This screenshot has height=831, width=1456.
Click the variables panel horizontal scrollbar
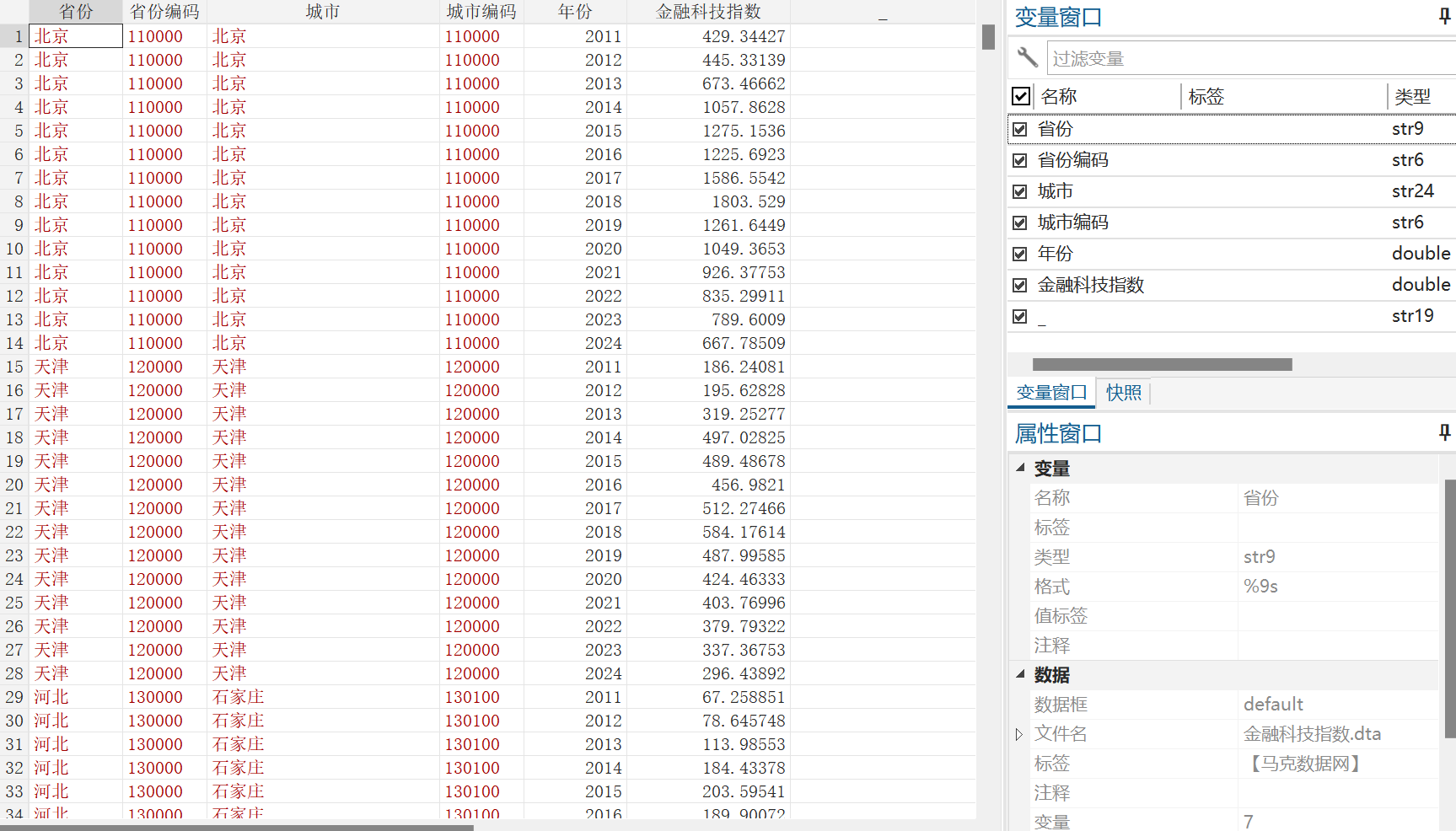[1162, 364]
